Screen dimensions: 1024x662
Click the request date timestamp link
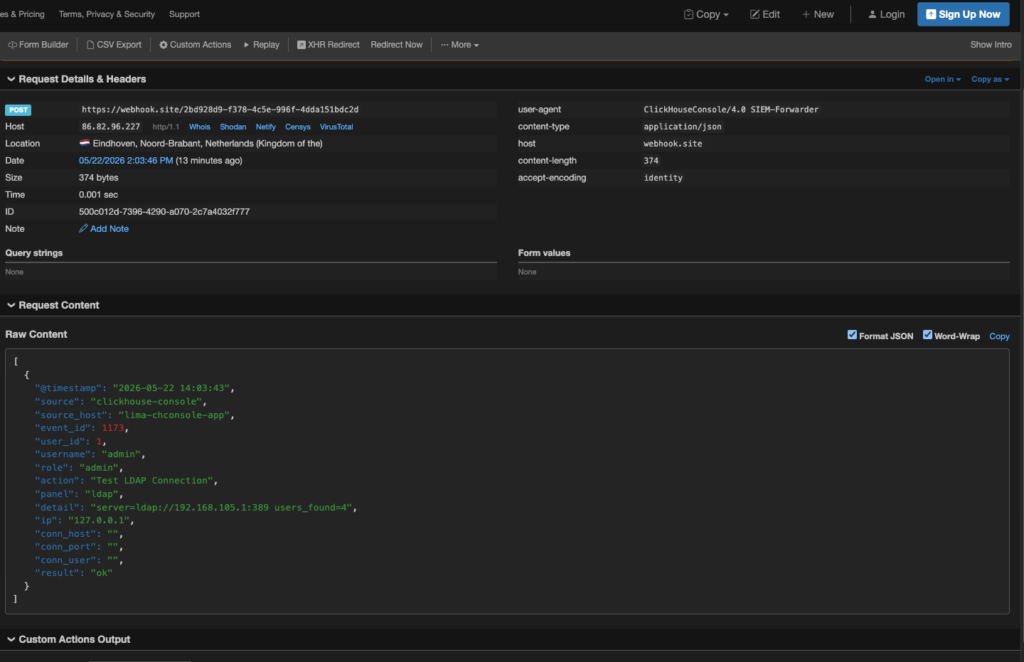125,161
